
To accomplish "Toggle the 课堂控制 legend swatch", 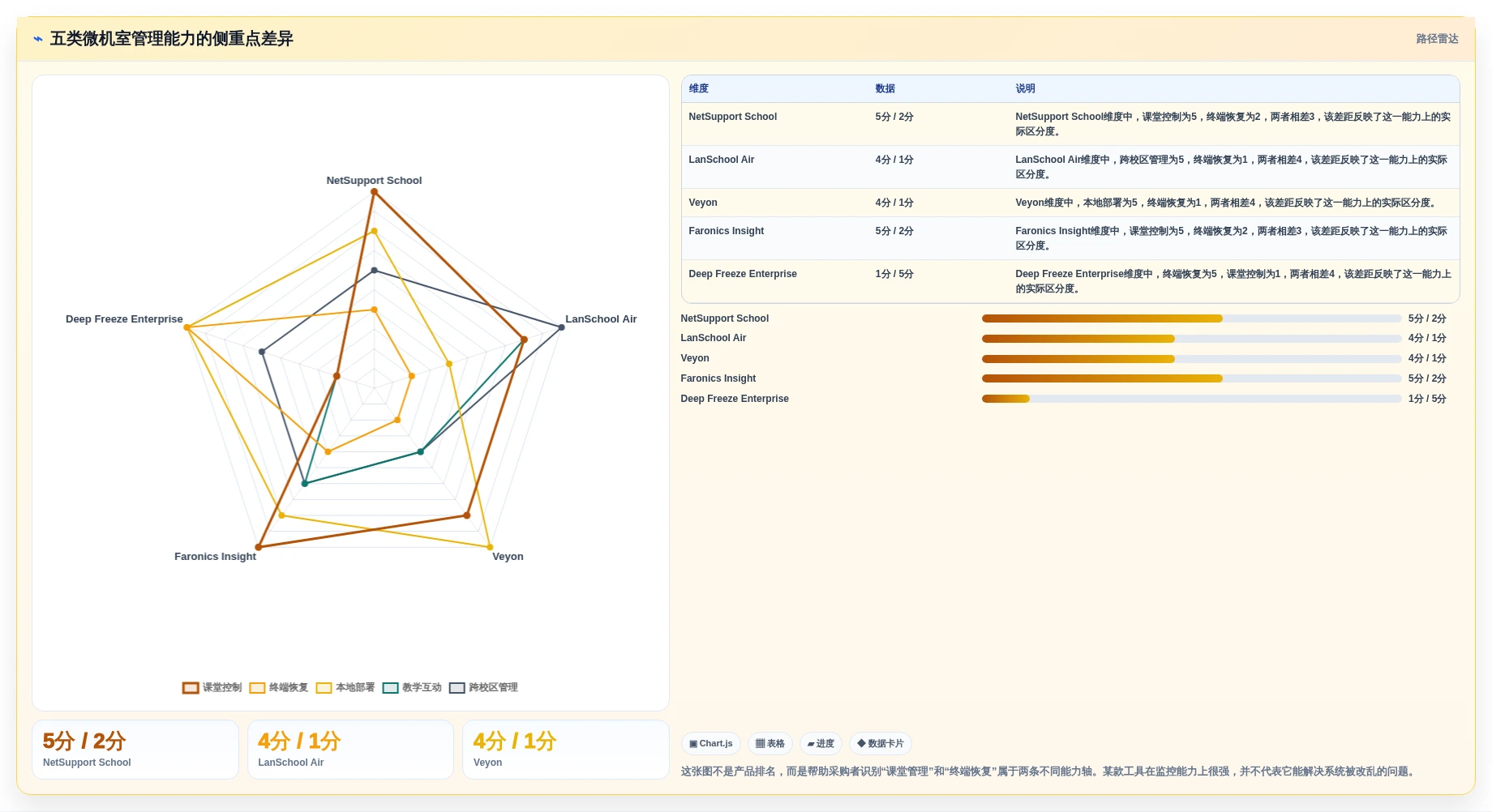I will (191, 688).
